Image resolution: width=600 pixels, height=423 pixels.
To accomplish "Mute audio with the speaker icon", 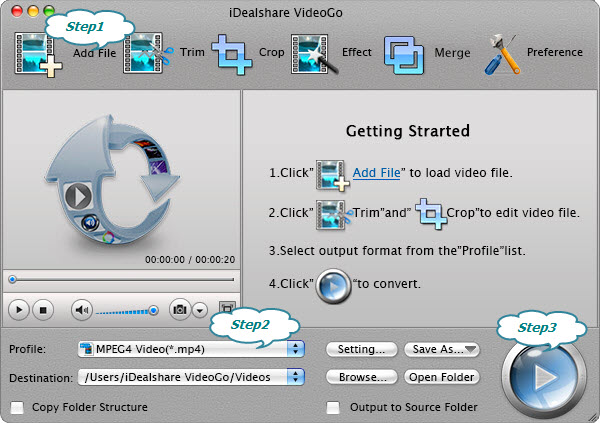I will [x=82, y=310].
